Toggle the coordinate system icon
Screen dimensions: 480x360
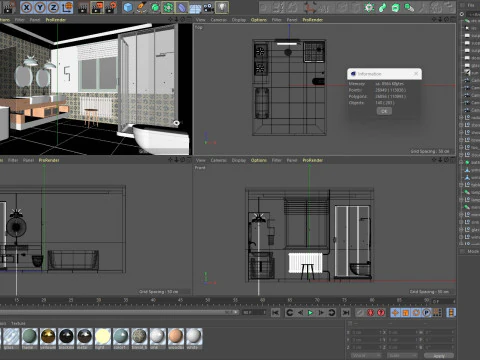[67, 7]
